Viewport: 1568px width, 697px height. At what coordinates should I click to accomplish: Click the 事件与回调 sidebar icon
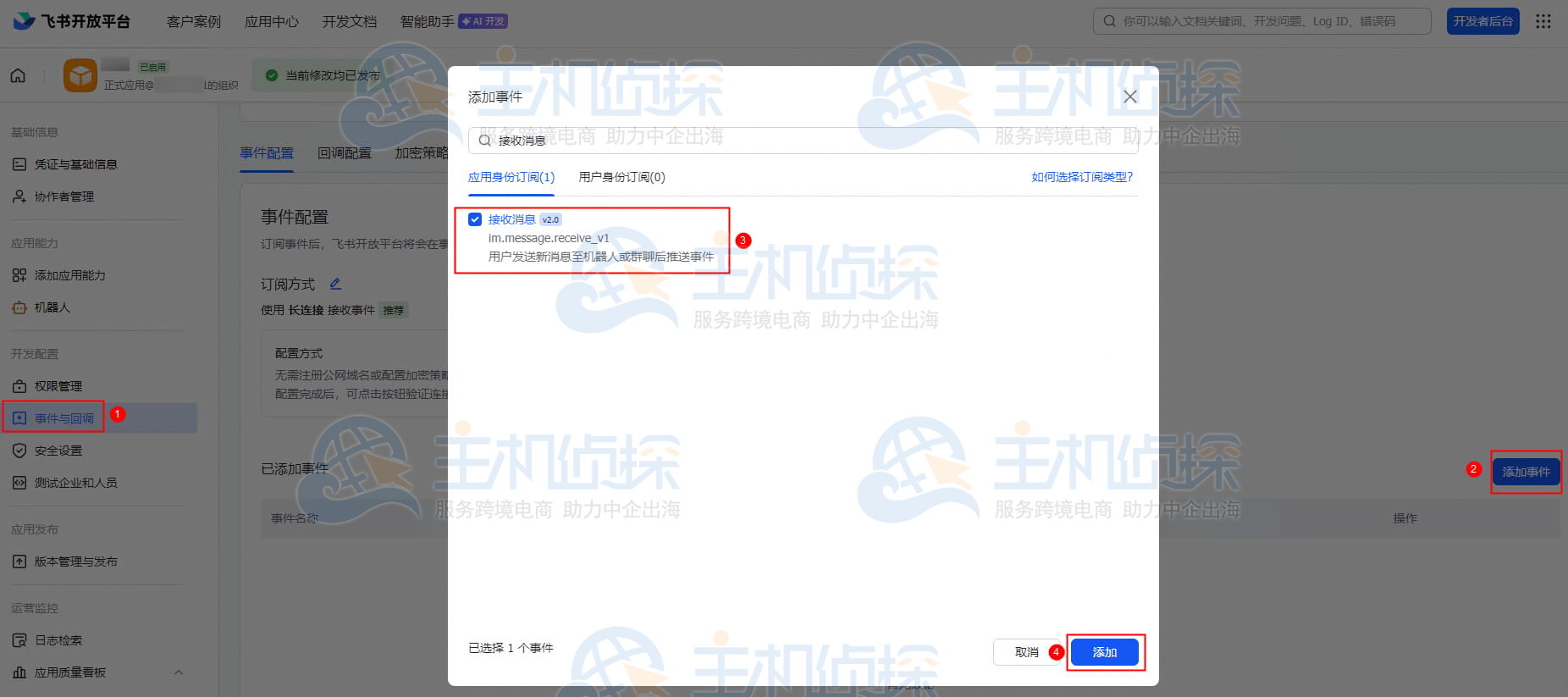(x=19, y=418)
